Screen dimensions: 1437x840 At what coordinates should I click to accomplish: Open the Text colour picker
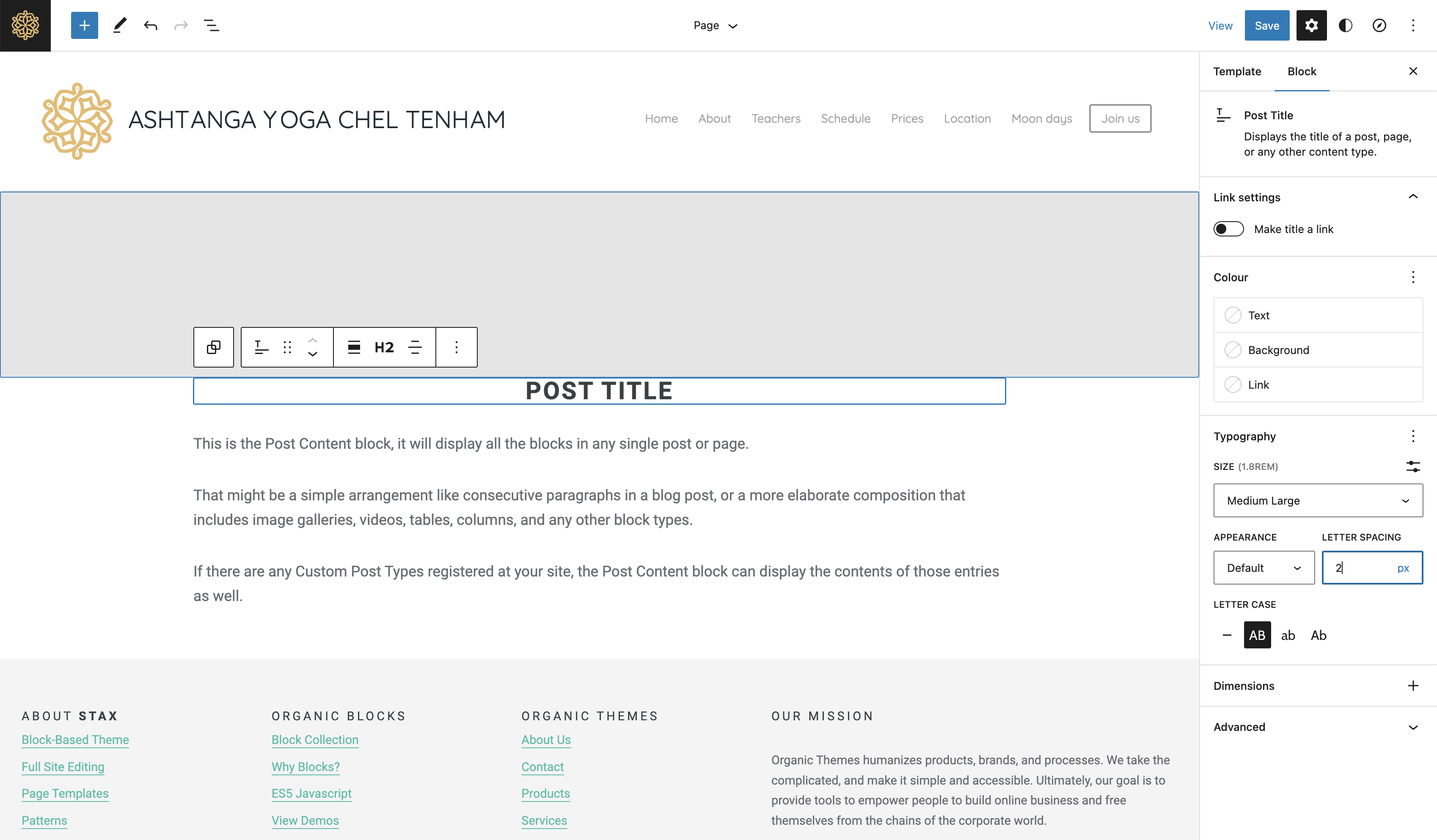coord(1318,315)
